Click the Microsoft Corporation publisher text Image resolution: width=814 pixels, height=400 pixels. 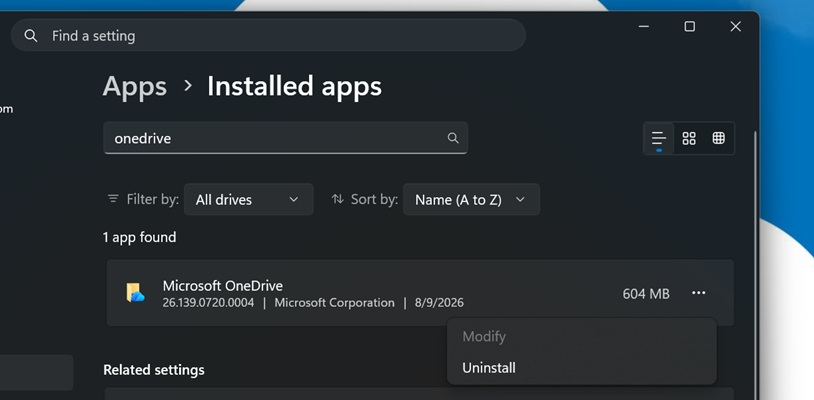(334, 302)
